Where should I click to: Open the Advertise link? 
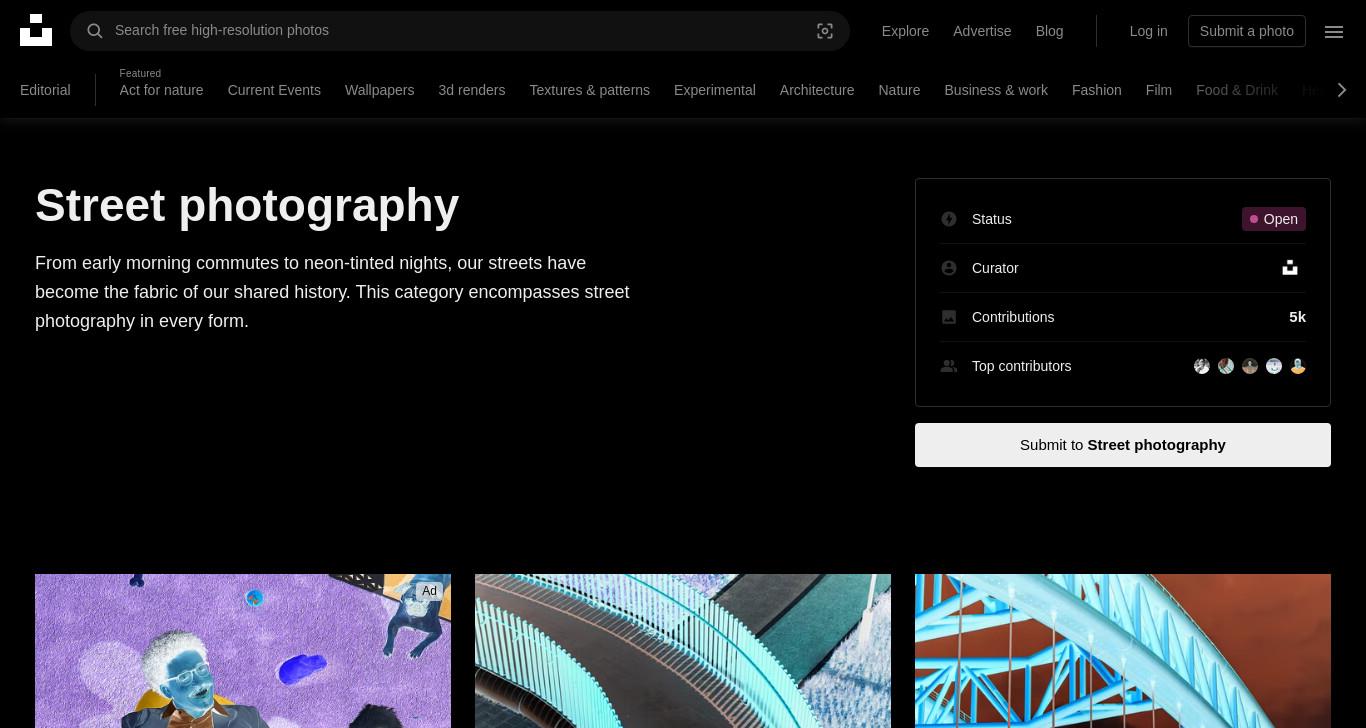(x=982, y=31)
